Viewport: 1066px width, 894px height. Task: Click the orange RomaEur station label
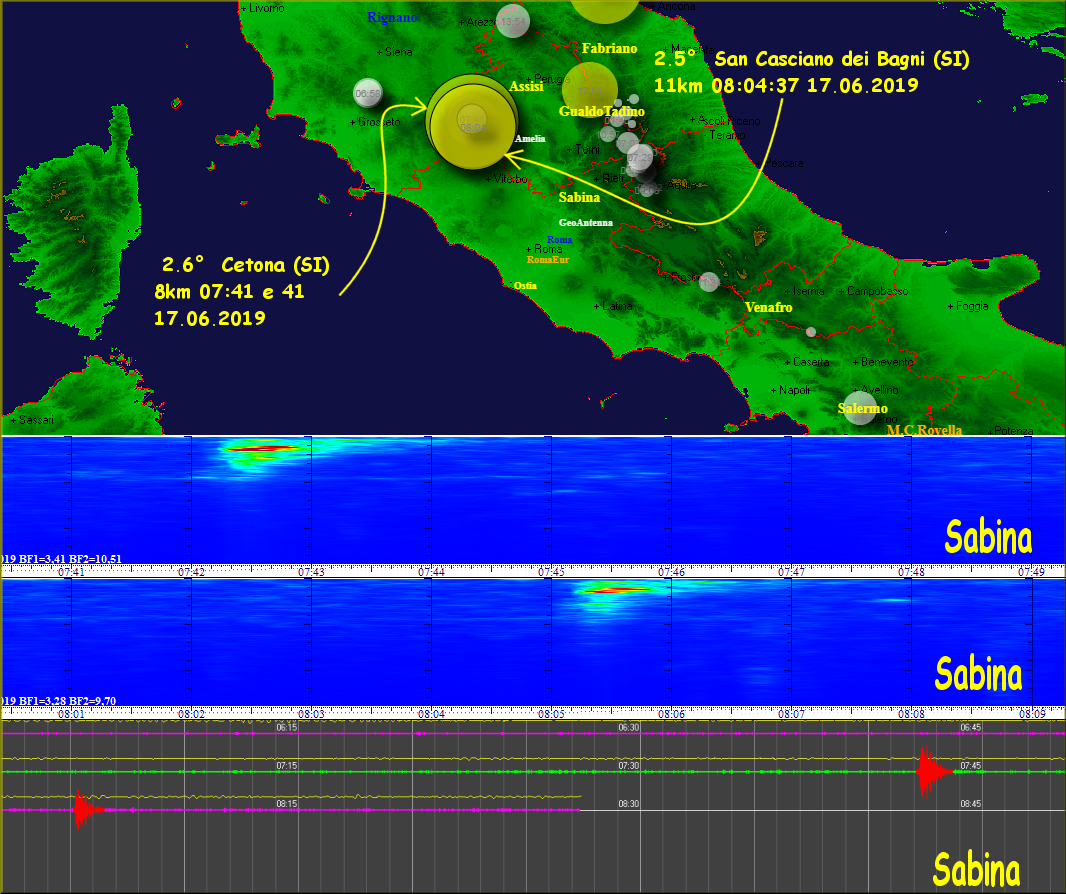[x=548, y=260]
